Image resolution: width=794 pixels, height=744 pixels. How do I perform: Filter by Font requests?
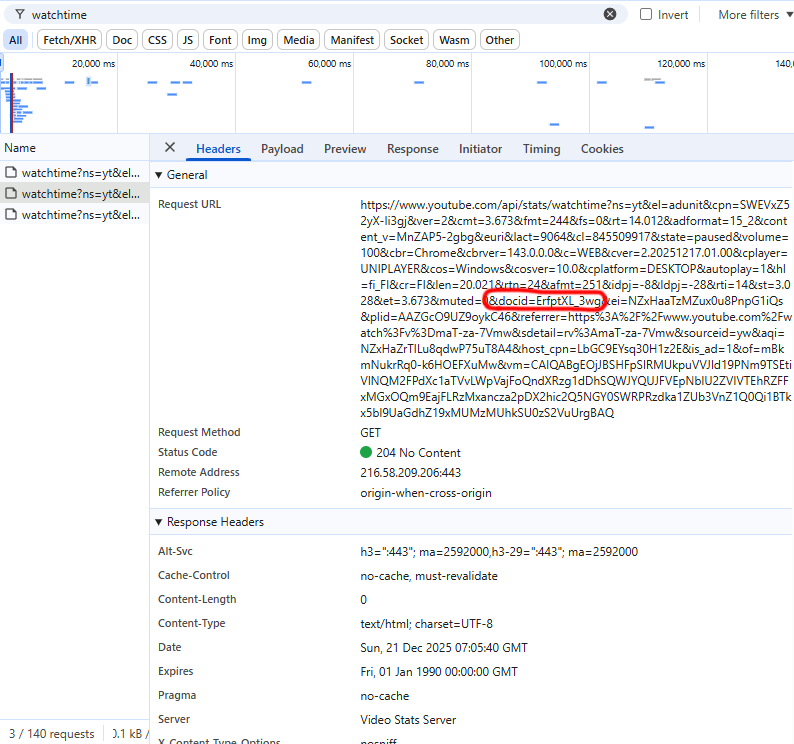pos(220,40)
